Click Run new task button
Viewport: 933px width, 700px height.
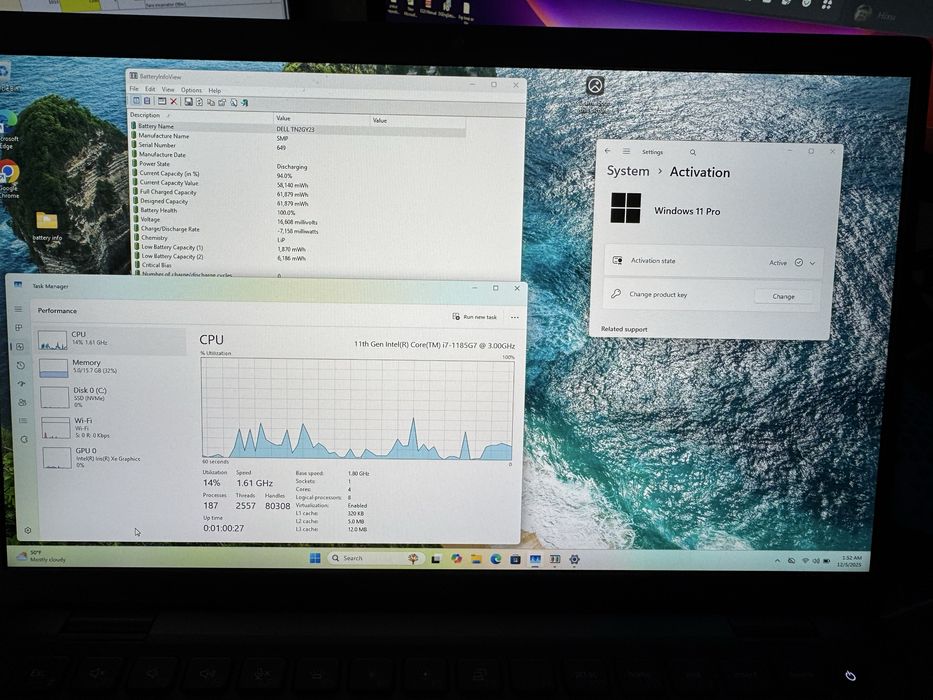[475, 317]
